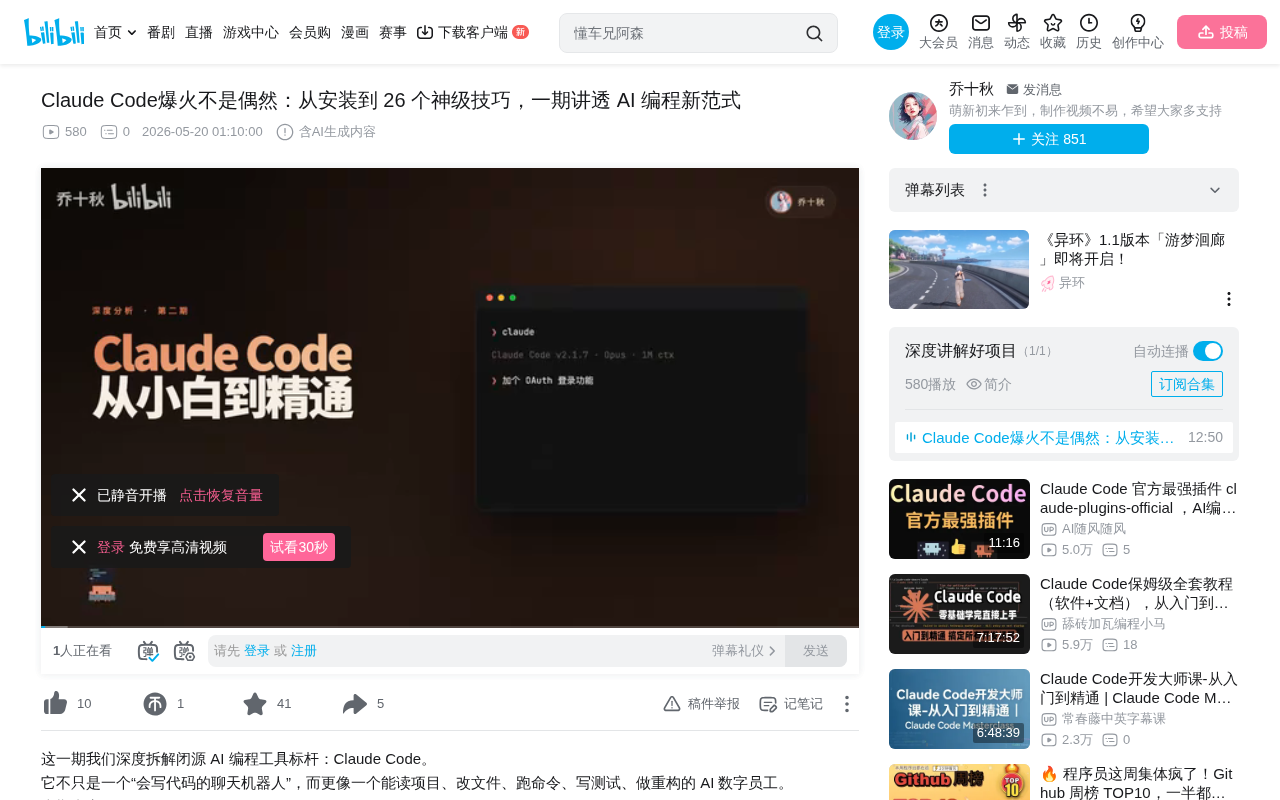The height and width of the screenshot is (800, 1280).
Task: Click the 异环 advertiser name
Action: pos(1072,283)
